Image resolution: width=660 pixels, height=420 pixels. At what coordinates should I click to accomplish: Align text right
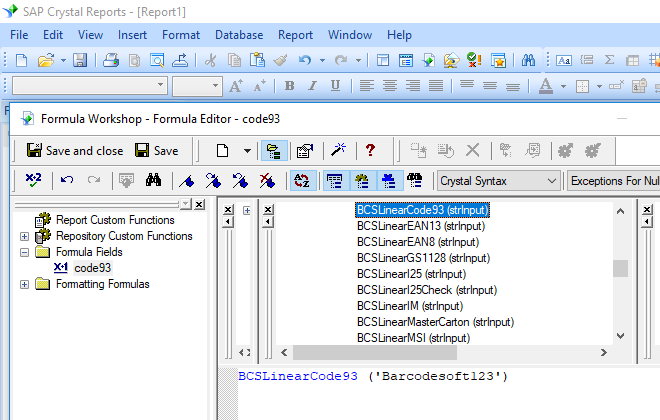tap(413, 86)
